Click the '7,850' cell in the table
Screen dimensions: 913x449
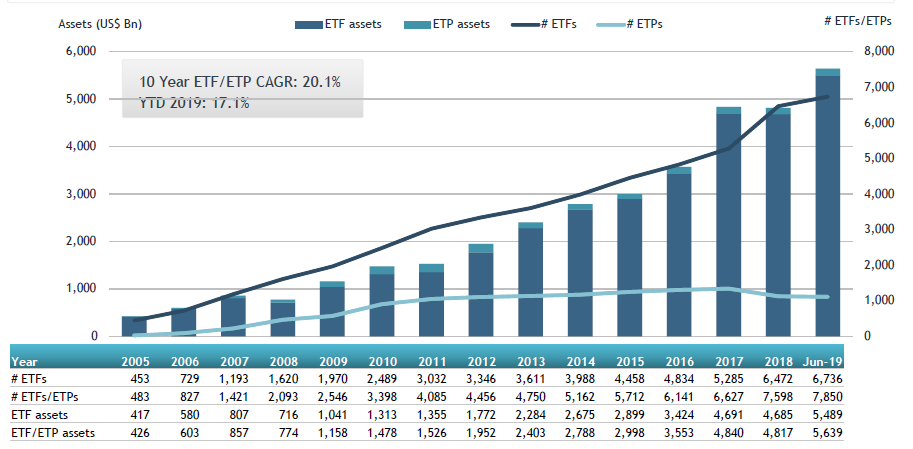pos(827,397)
